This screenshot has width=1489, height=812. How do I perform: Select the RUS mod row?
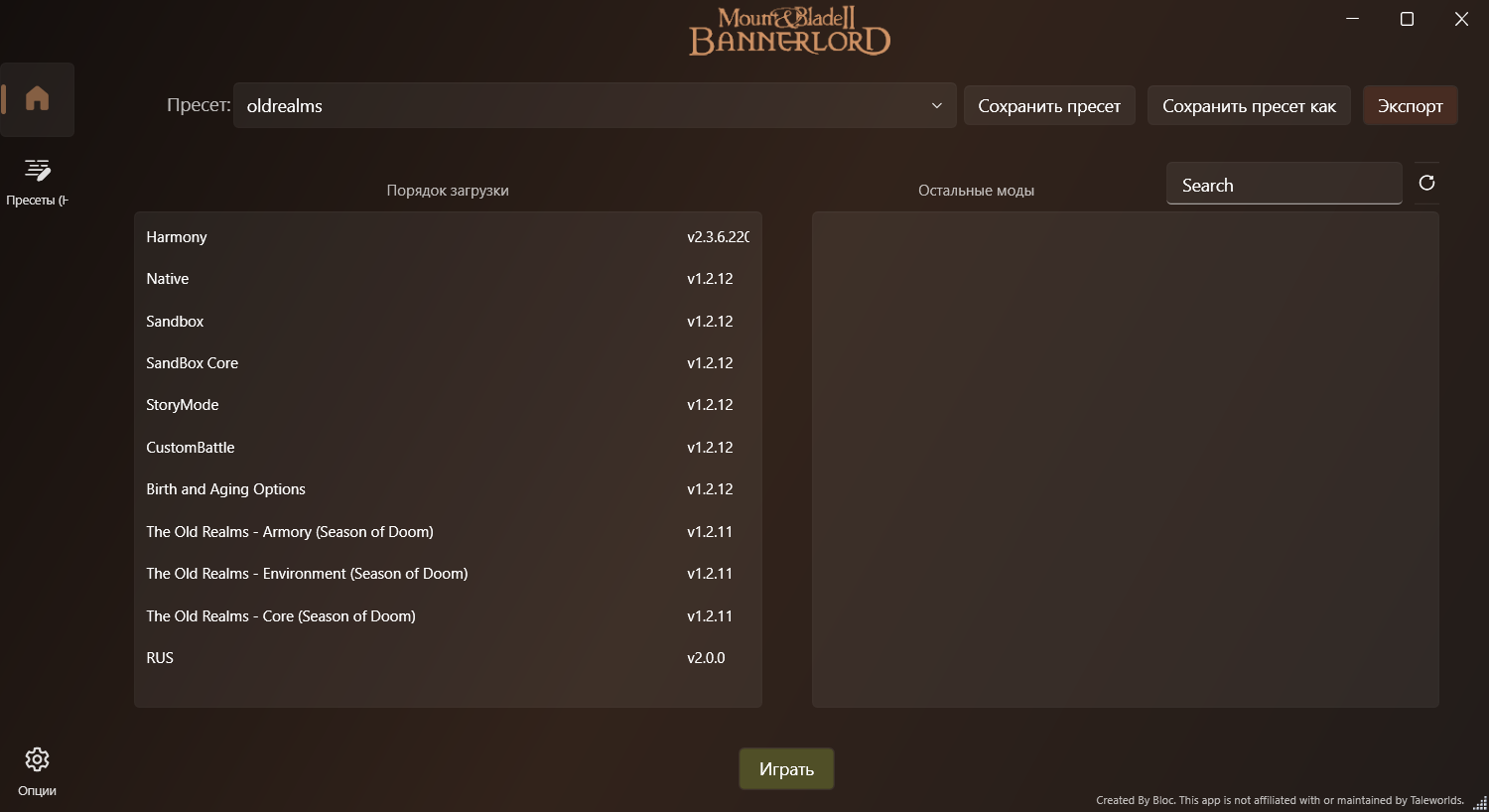[x=448, y=658]
